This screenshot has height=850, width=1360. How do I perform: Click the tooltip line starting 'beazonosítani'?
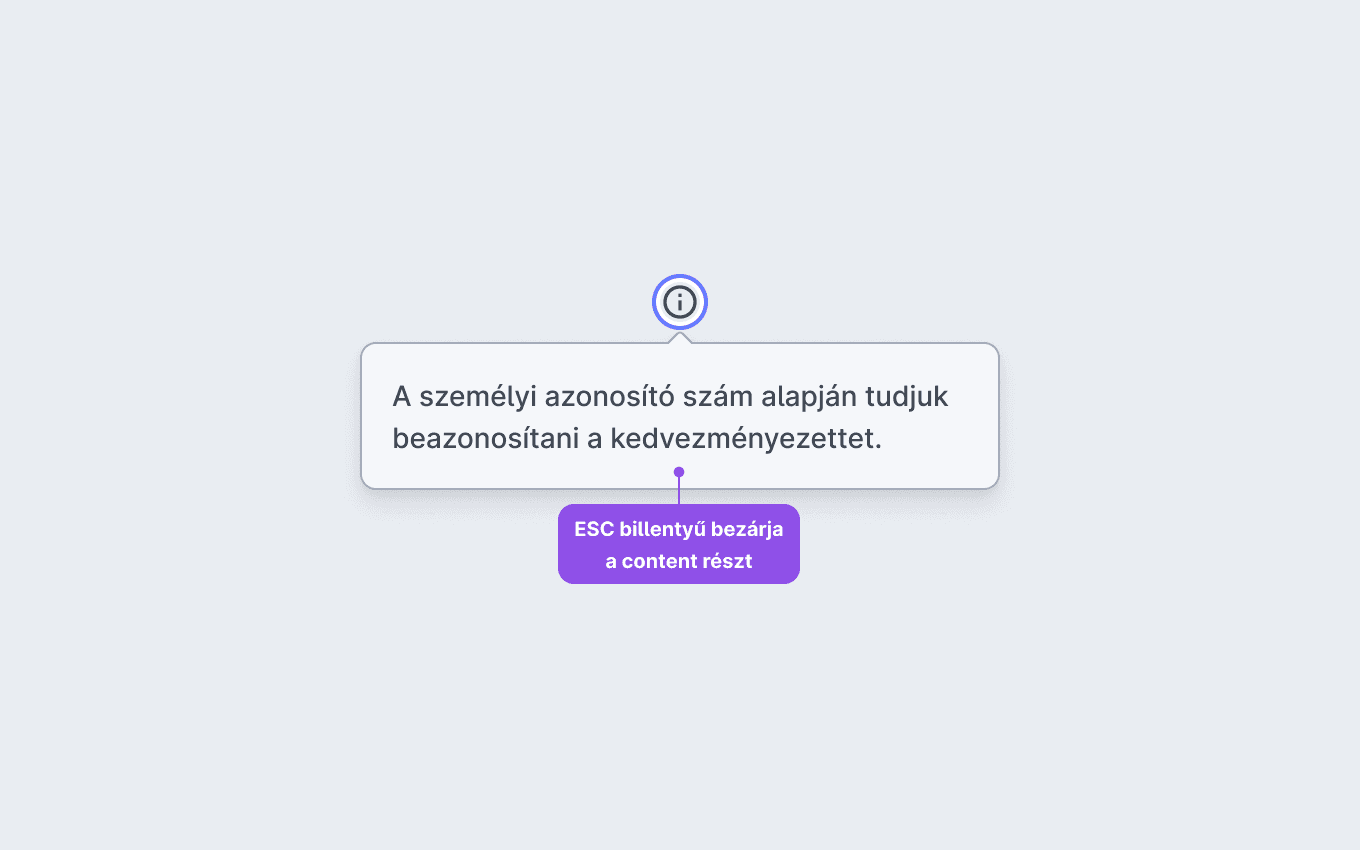coord(637,439)
